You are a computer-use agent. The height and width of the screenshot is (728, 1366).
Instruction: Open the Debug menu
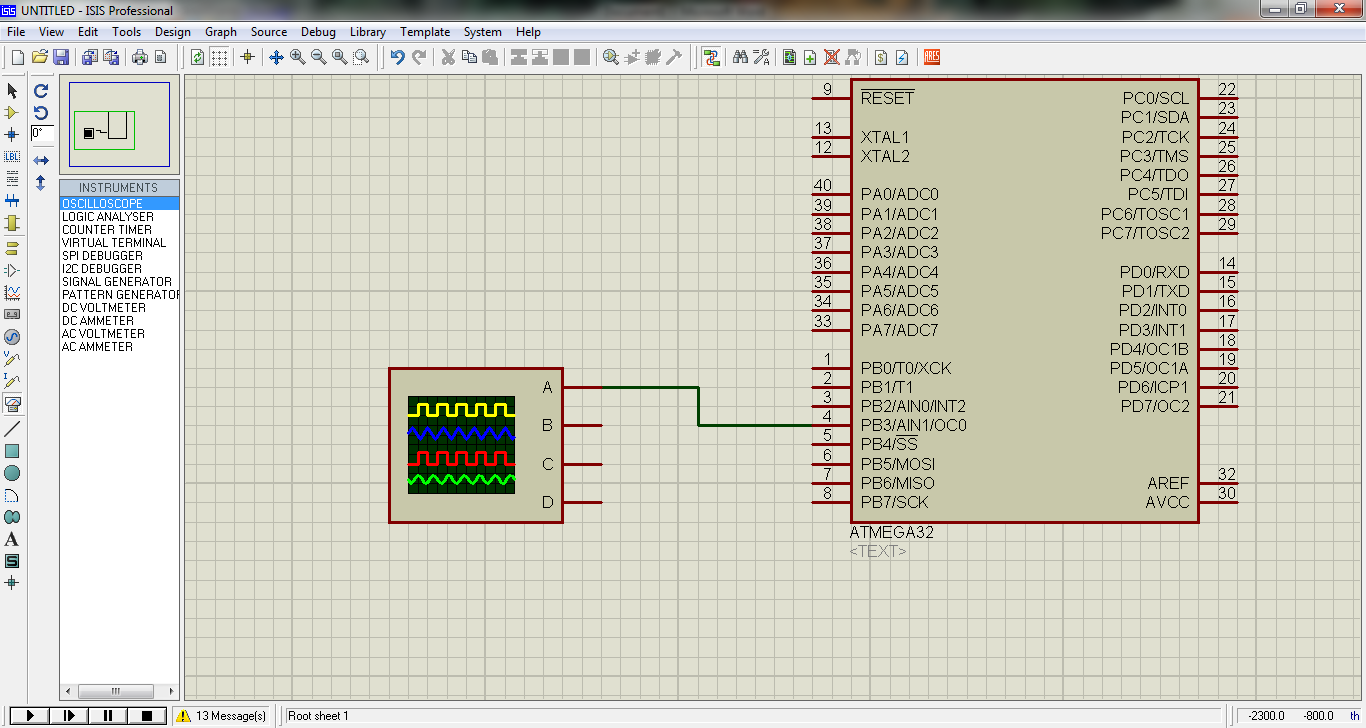(x=318, y=31)
